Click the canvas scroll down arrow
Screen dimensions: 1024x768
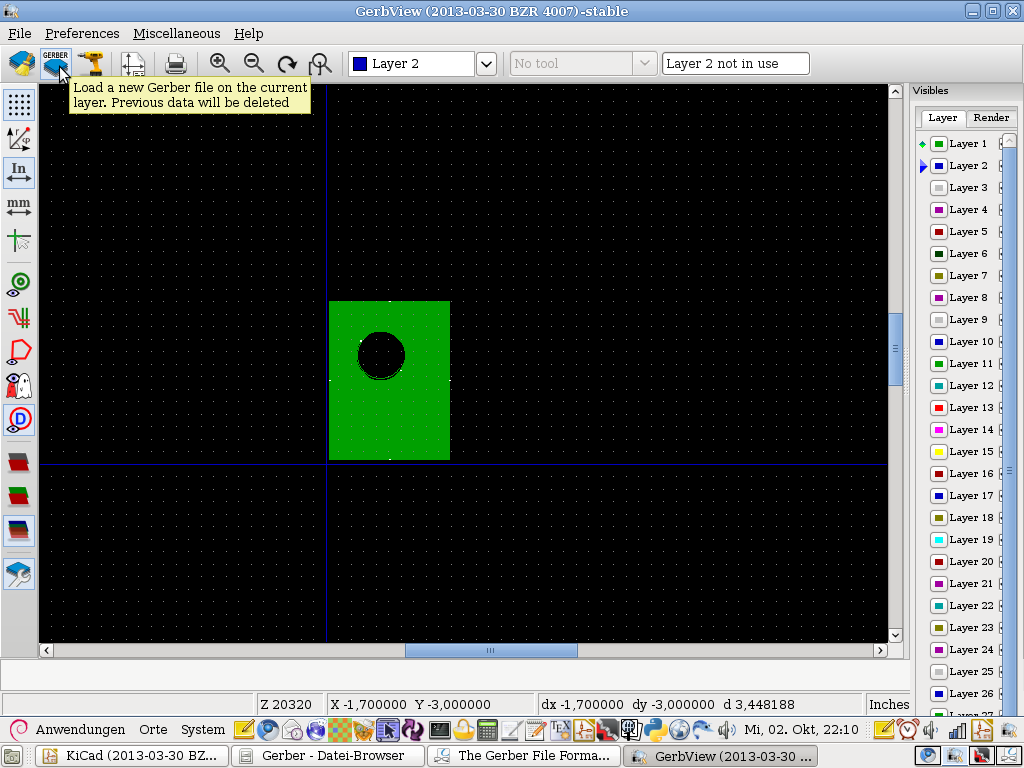pos(895,635)
